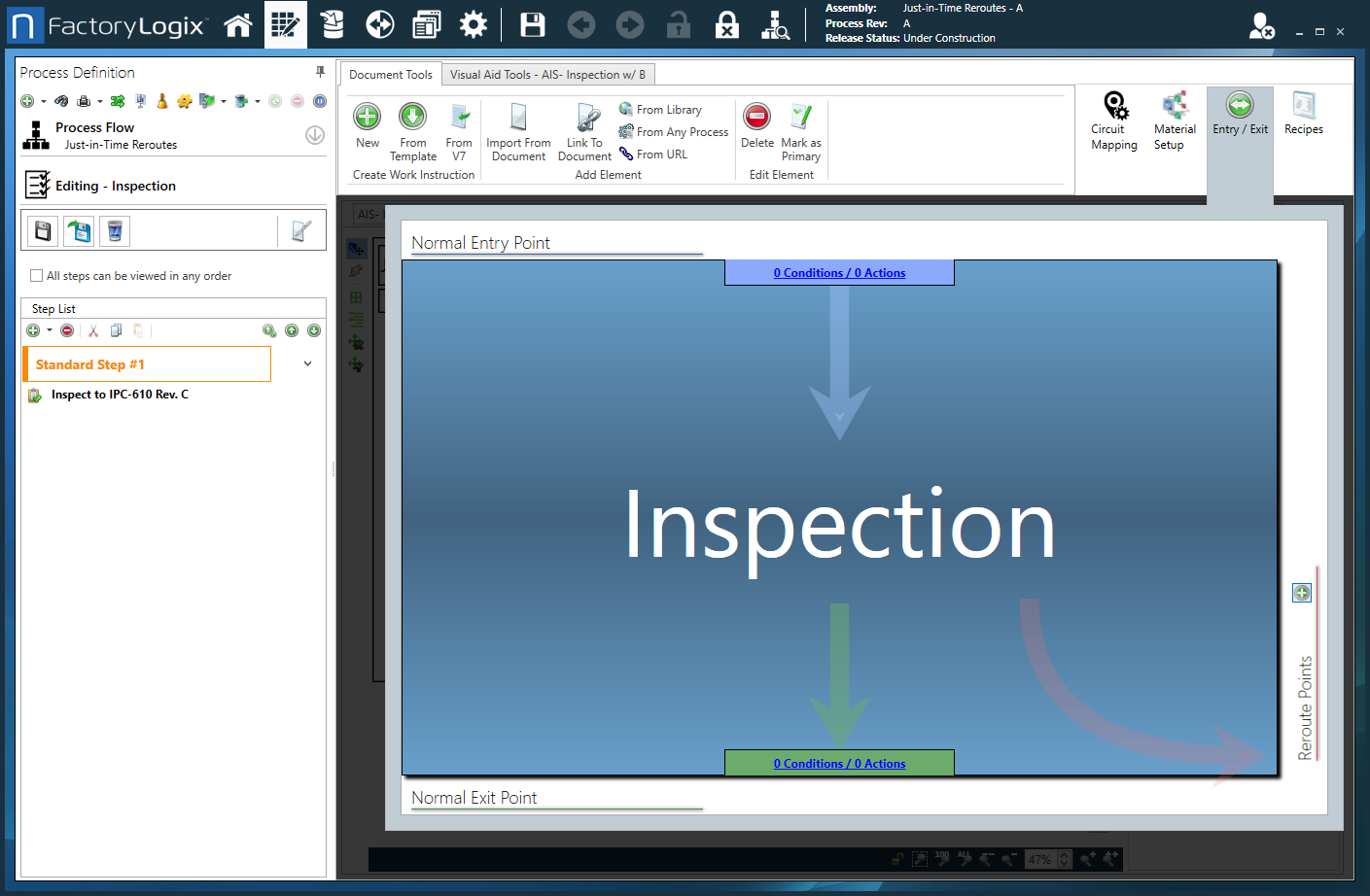
Task: Click New work instruction icon
Action: [368, 117]
